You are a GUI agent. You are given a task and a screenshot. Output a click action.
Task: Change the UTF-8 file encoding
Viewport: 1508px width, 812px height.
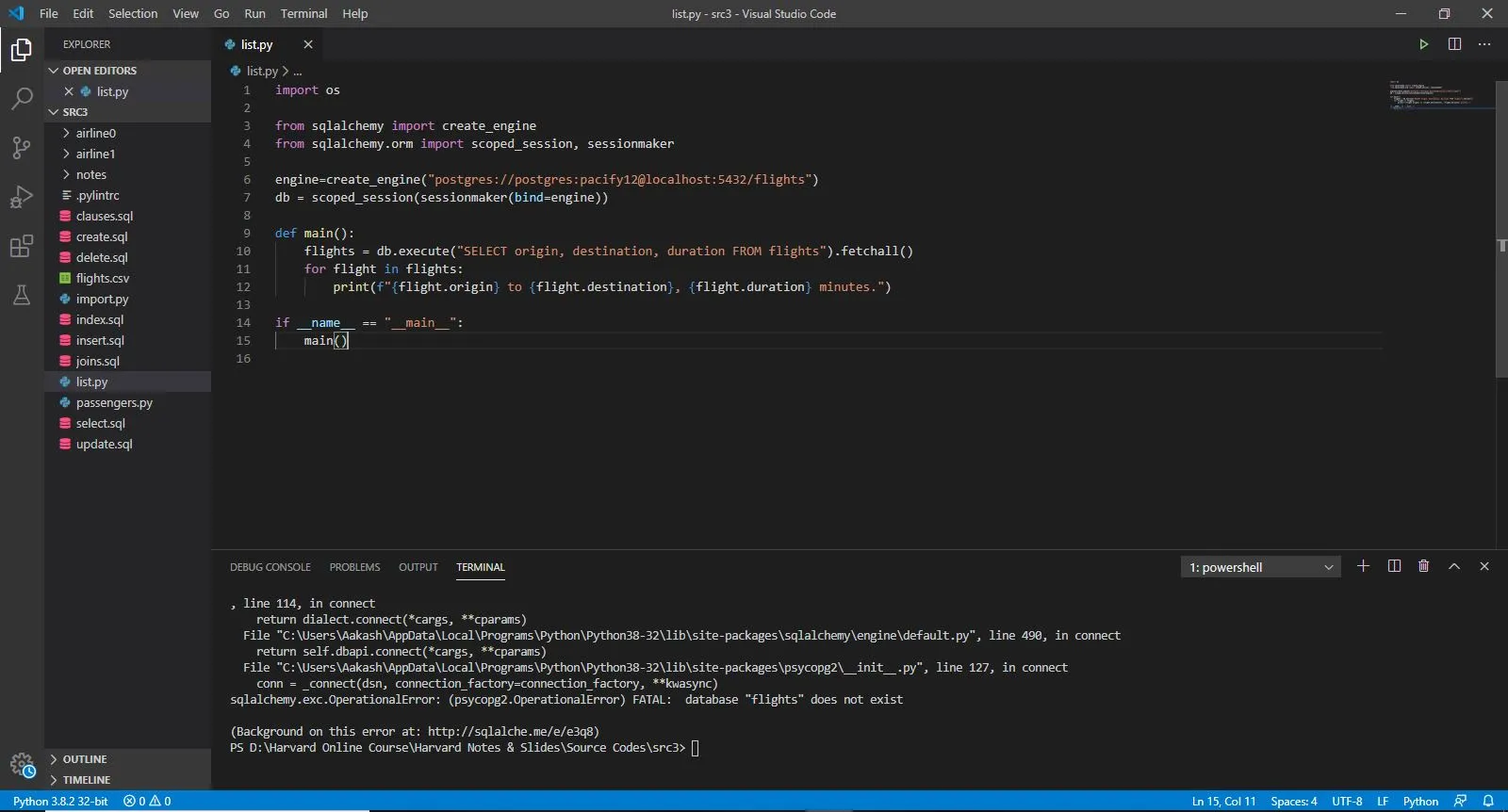tap(1347, 802)
